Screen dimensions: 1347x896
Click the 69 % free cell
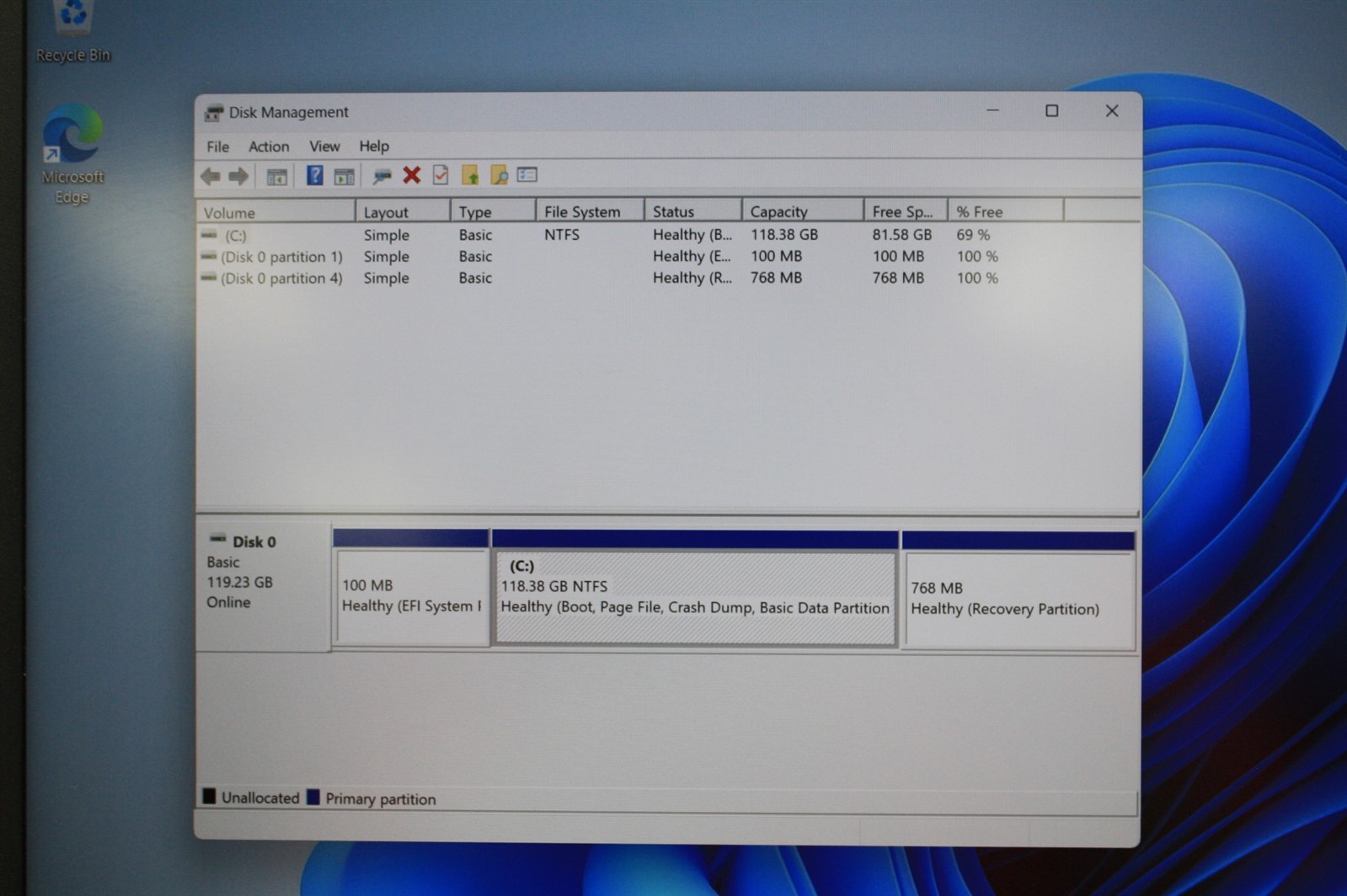[973, 235]
